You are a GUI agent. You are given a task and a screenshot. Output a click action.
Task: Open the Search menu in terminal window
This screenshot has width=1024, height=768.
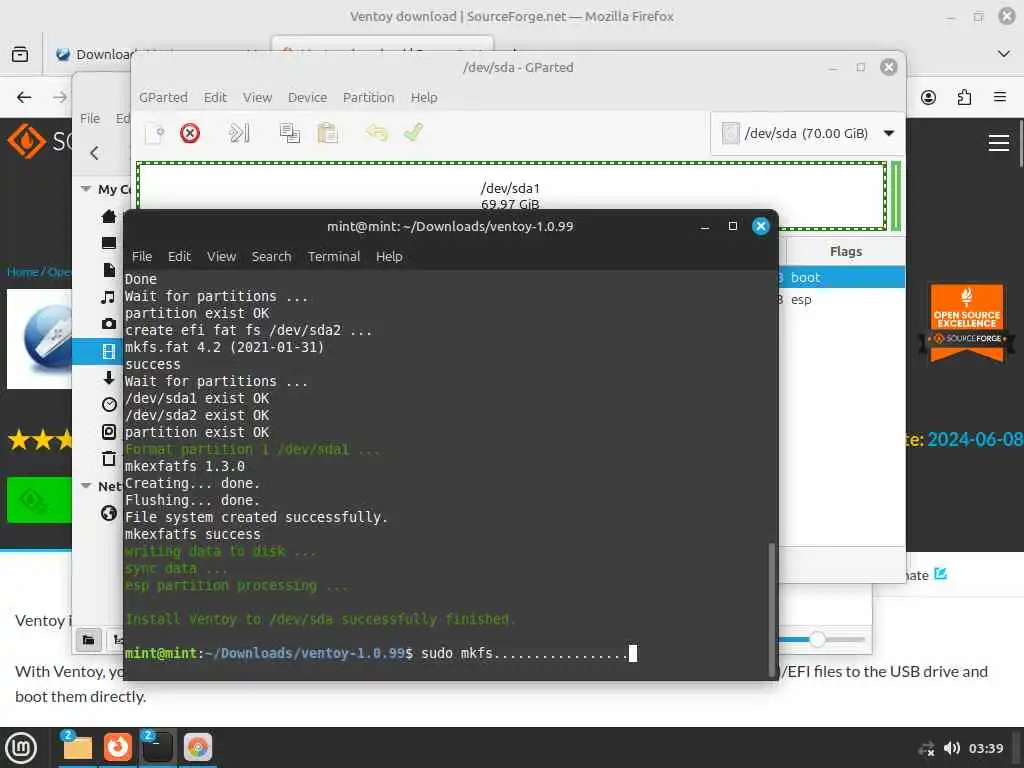(x=272, y=257)
